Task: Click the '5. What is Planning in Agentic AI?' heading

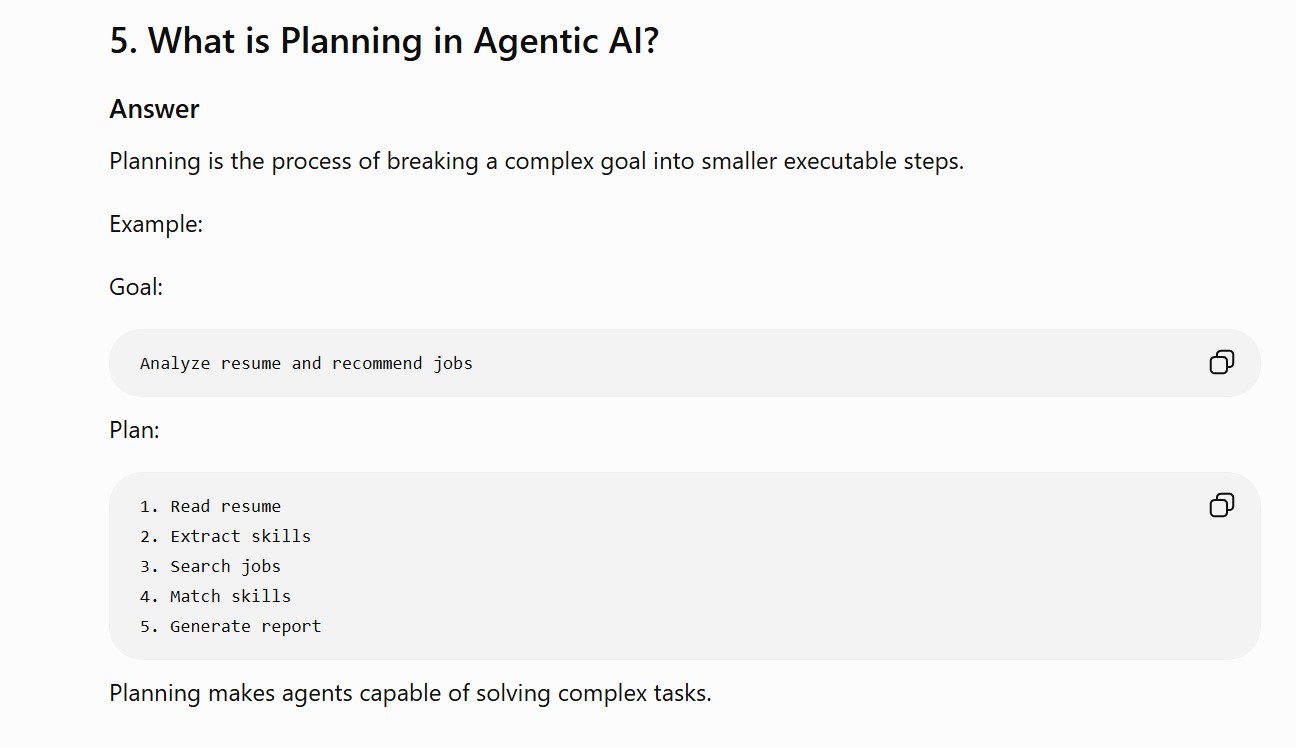Action: coord(384,41)
